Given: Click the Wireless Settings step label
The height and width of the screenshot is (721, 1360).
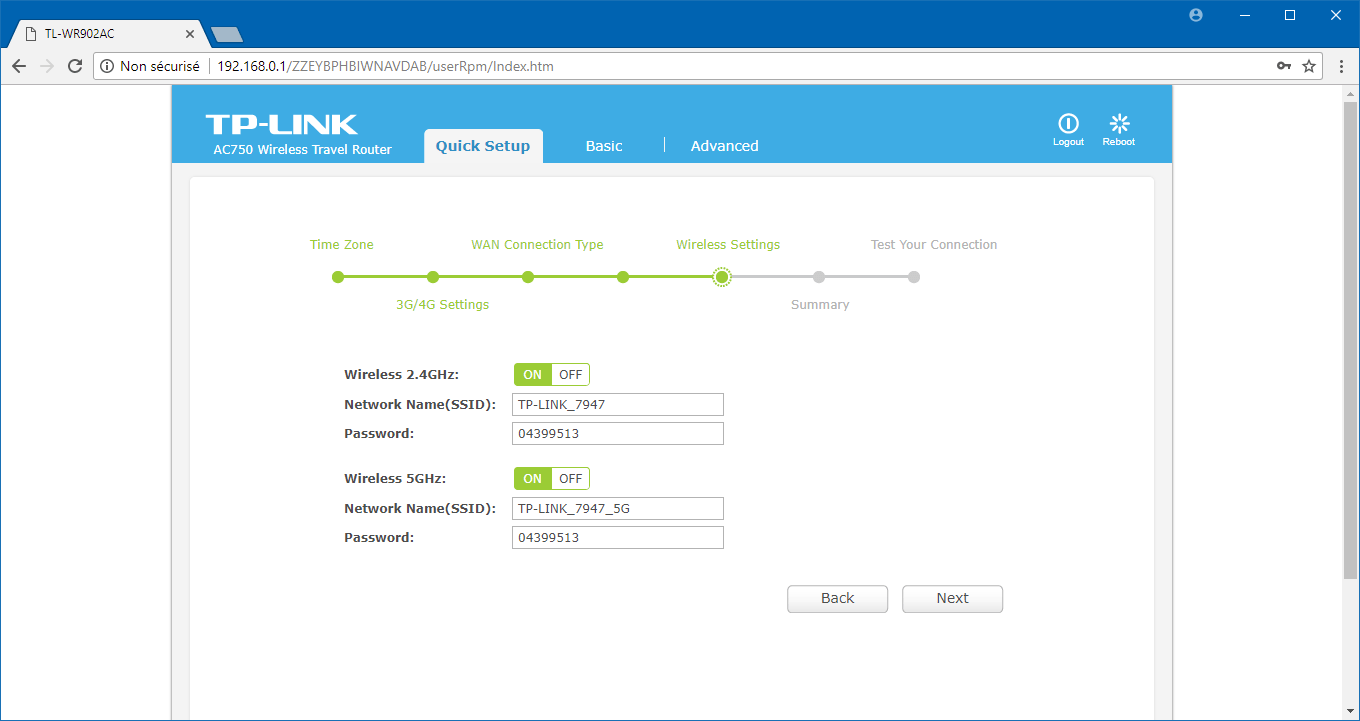Looking at the screenshot, I should [x=728, y=244].
